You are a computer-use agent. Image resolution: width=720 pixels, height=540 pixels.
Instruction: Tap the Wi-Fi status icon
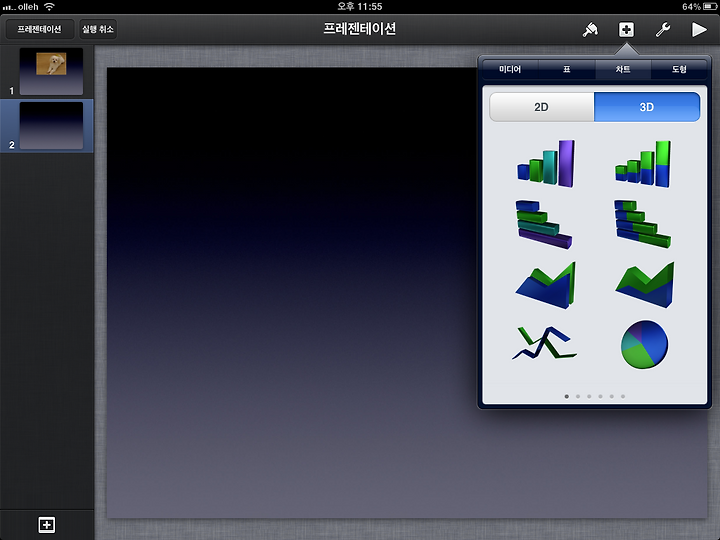click(x=49, y=6)
